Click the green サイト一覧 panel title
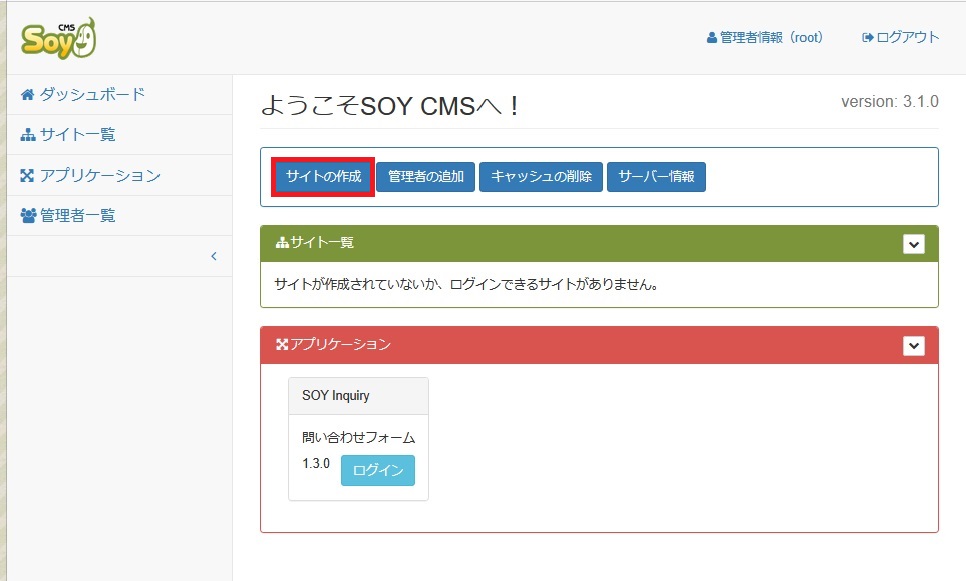966x581 pixels. pyautogui.click(x=315, y=243)
